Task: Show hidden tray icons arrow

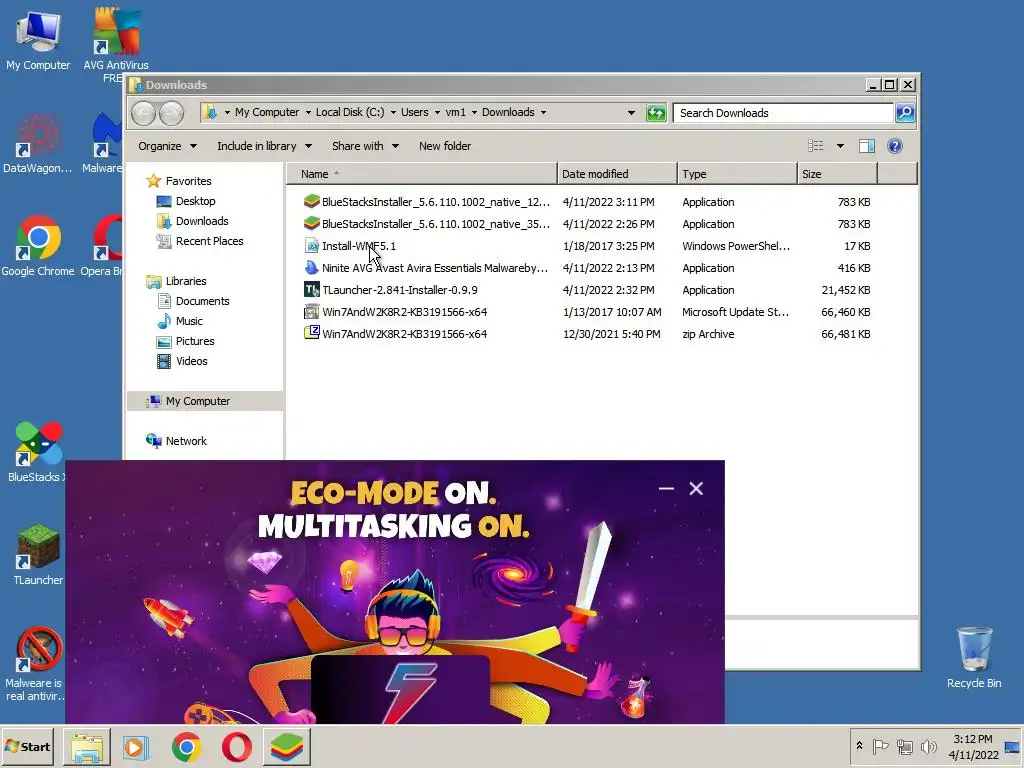Action: [x=859, y=746]
